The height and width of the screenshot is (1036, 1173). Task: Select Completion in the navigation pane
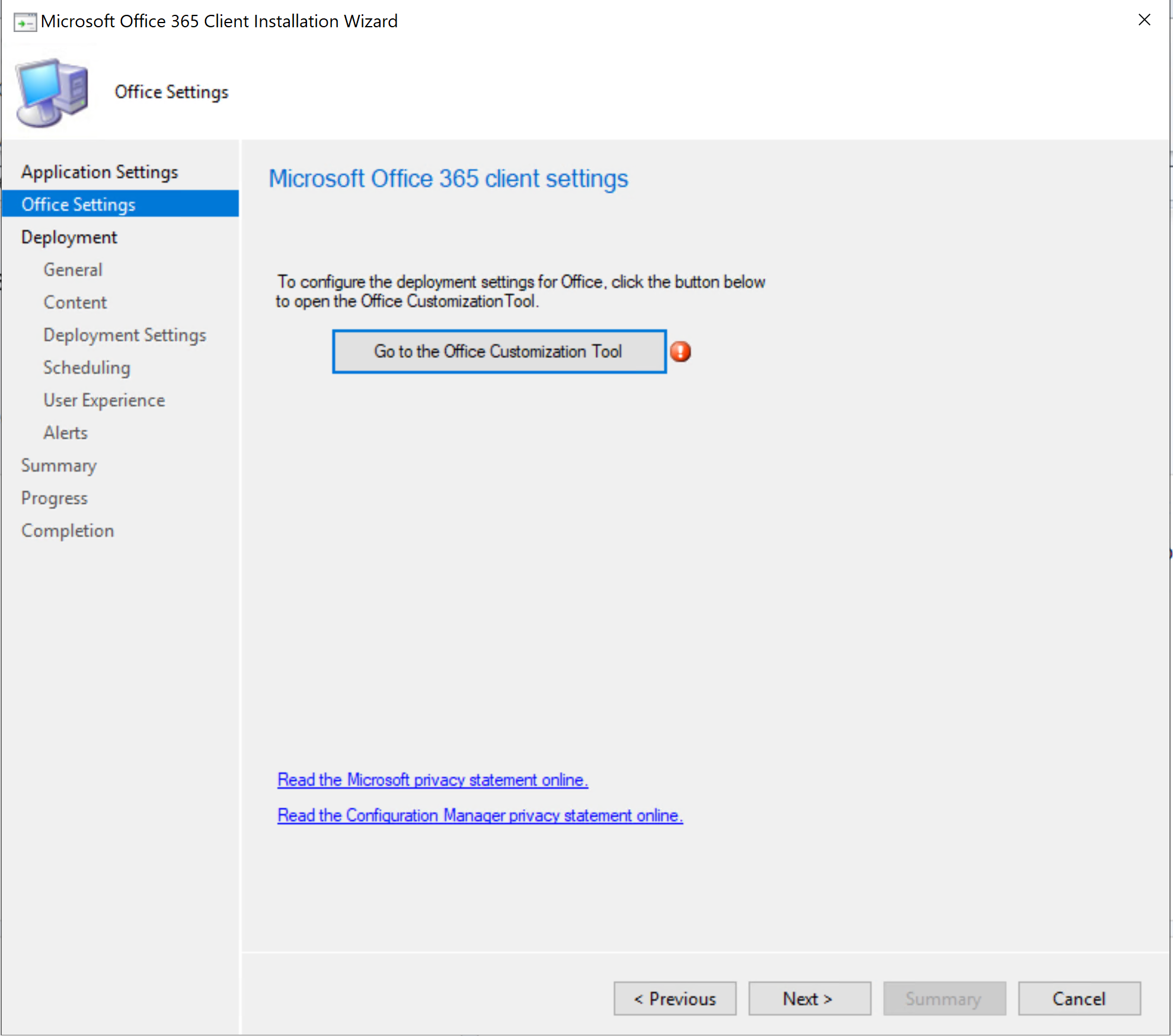pos(68,530)
